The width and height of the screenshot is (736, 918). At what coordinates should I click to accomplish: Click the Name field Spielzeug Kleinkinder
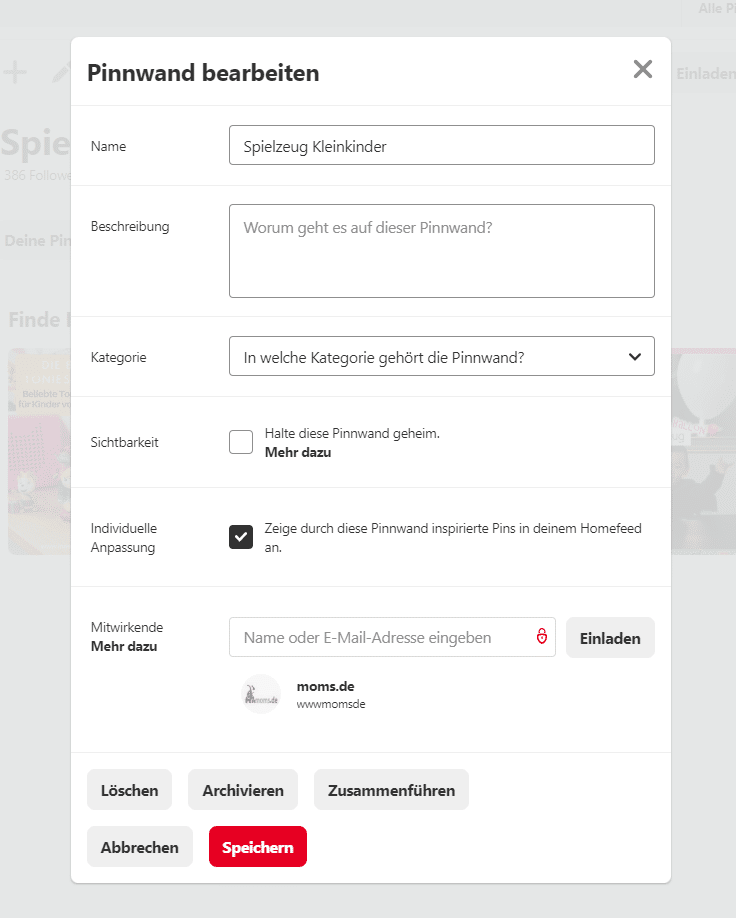pyautogui.click(x=441, y=145)
